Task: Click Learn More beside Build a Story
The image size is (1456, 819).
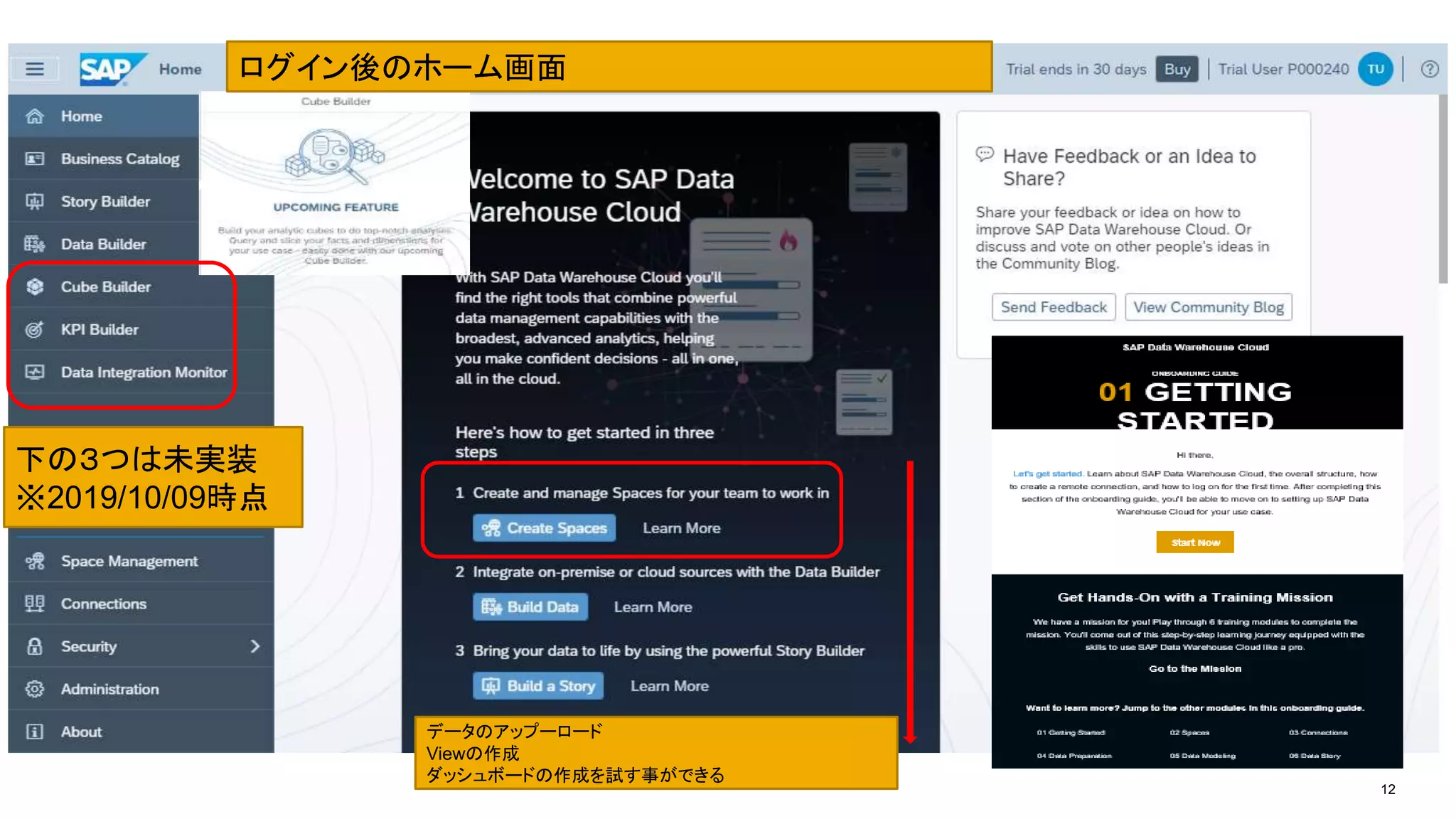Action: tap(669, 686)
